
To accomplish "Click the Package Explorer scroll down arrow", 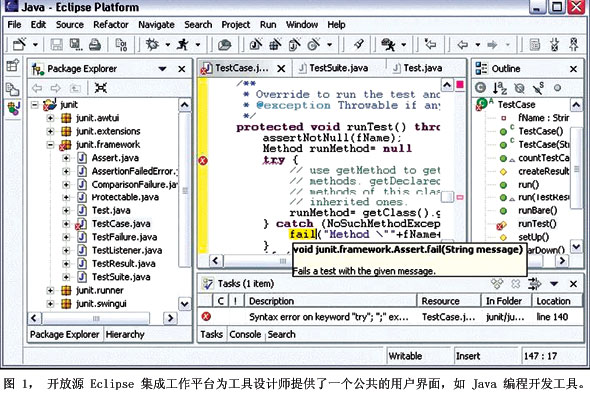I will (184, 304).
